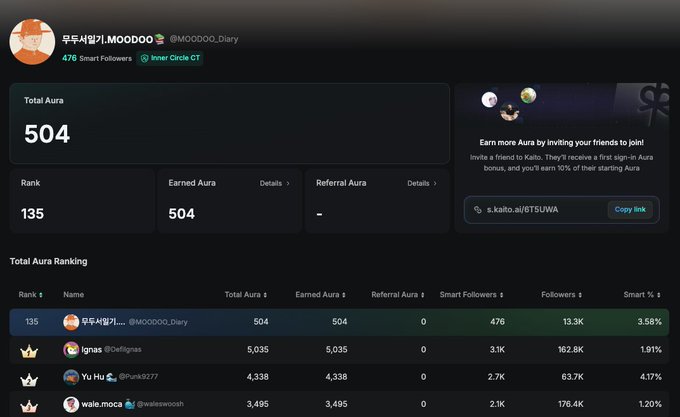This screenshot has height=417, width=680.
Task: Sort table by Smart % column
Action: coord(642,295)
